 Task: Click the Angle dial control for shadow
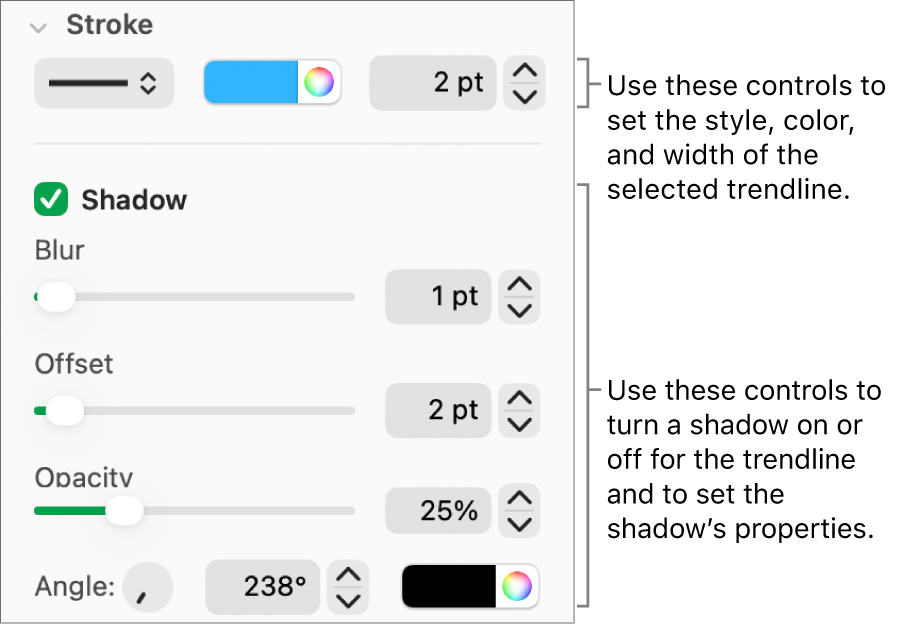tap(146, 588)
